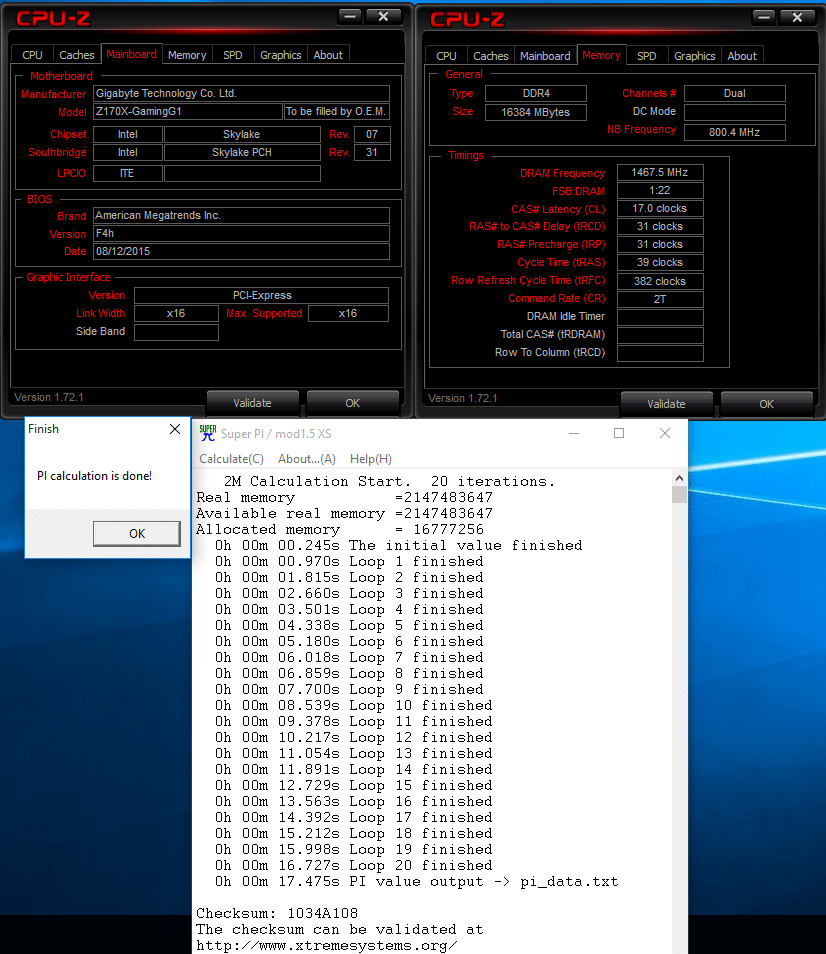Viewport: 826px width, 954px height.
Task: Click the Checksum: 1034A108 line
Action: pyautogui.click(x=277, y=913)
